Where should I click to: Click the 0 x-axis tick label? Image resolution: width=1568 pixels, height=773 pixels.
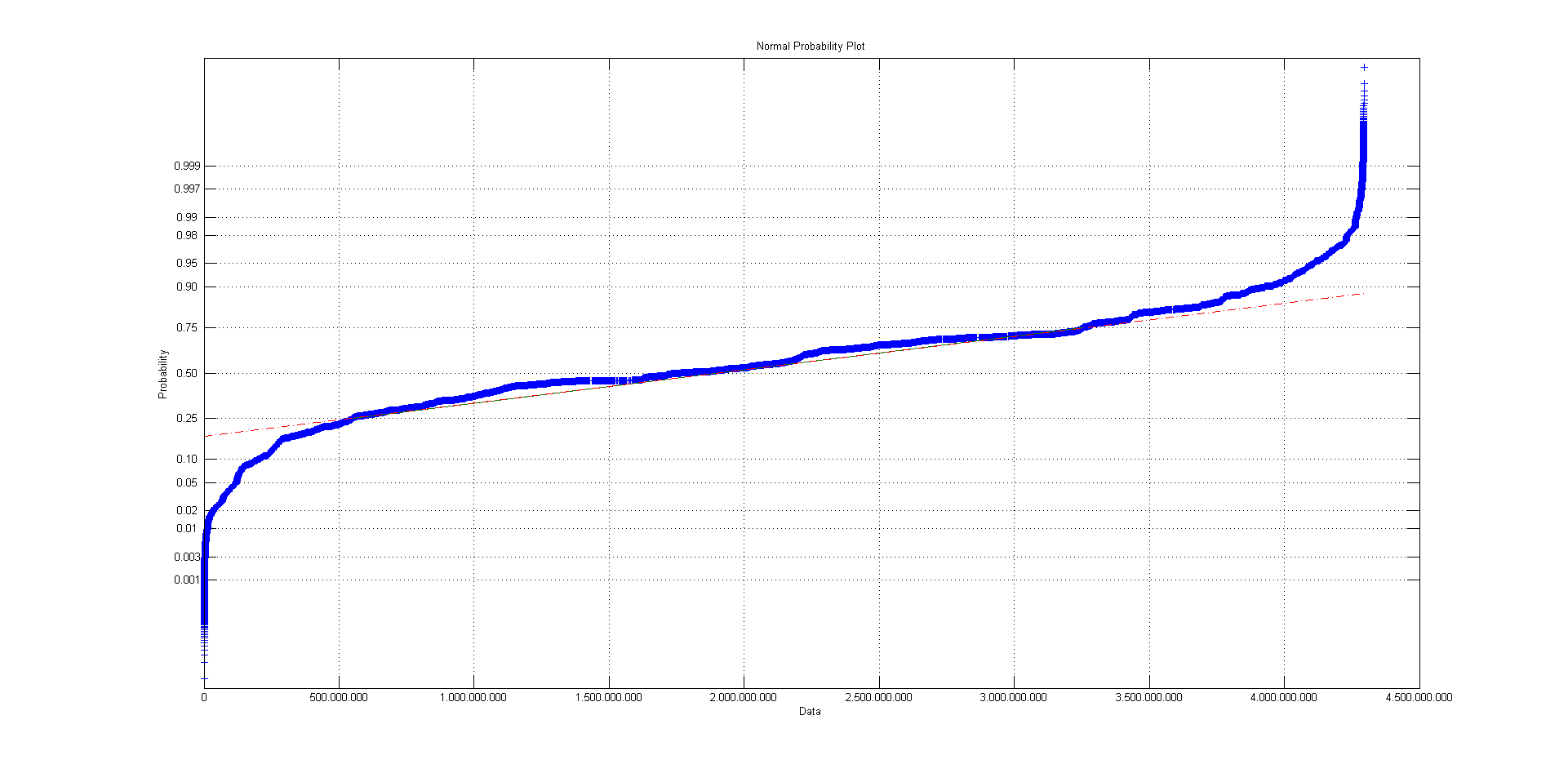tap(204, 697)
